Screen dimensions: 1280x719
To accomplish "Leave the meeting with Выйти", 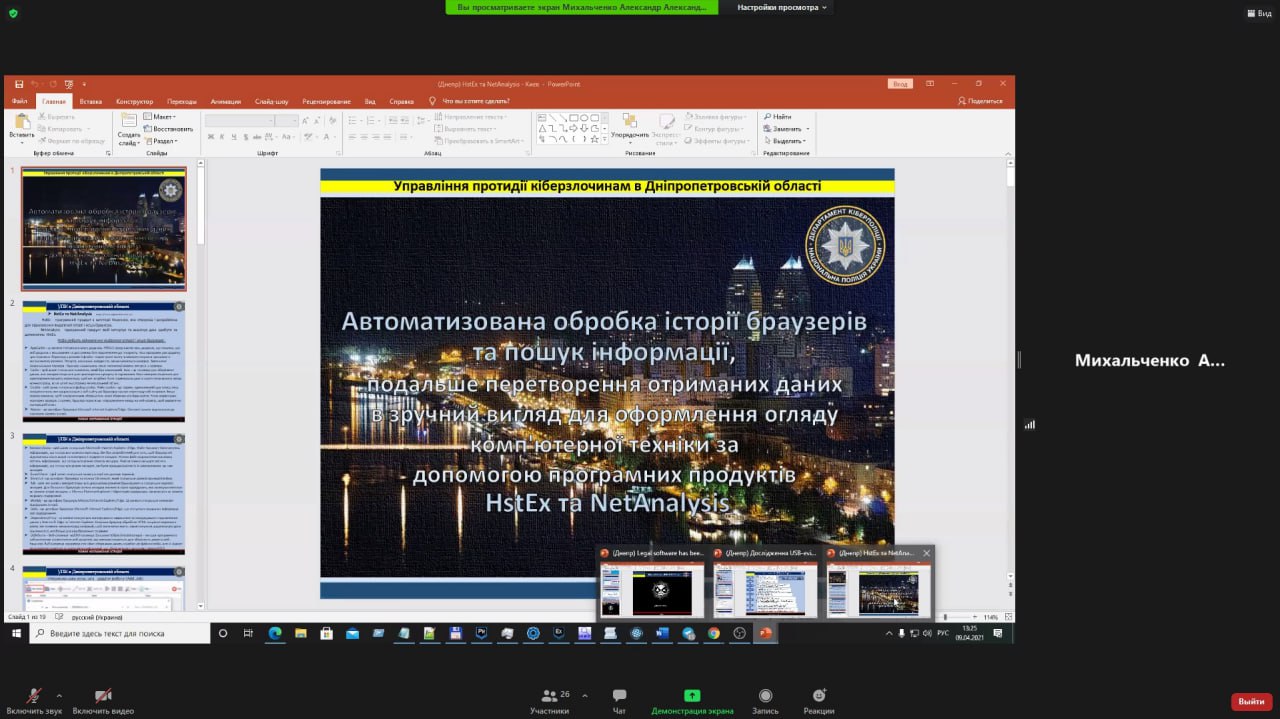I will [1251, 701].
